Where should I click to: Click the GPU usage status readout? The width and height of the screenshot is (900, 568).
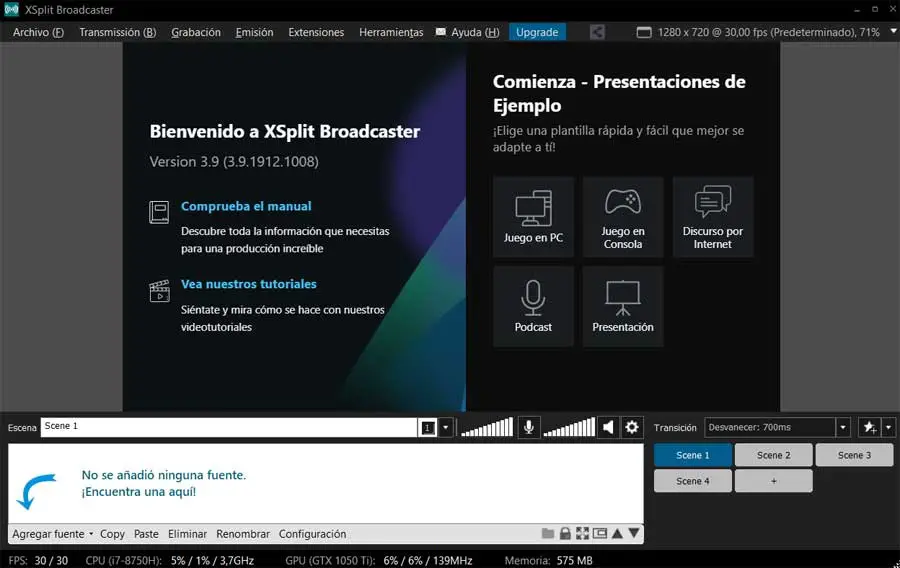pos(379,561)
